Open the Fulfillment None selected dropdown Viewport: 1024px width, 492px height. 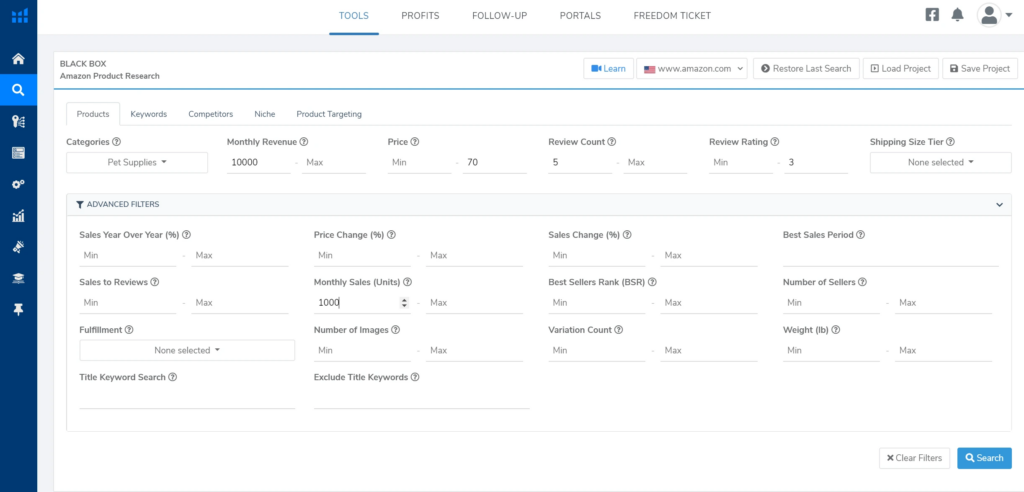(x=187, y=350)
